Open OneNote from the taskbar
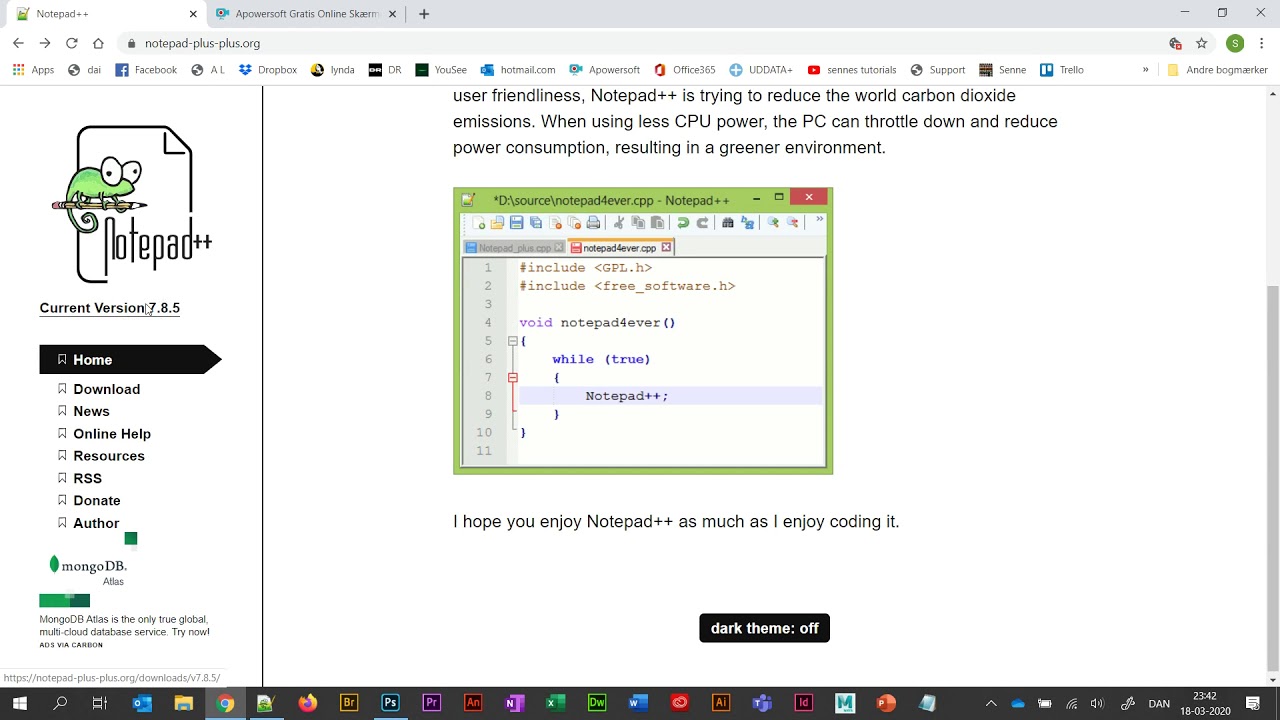 [514, 703]
